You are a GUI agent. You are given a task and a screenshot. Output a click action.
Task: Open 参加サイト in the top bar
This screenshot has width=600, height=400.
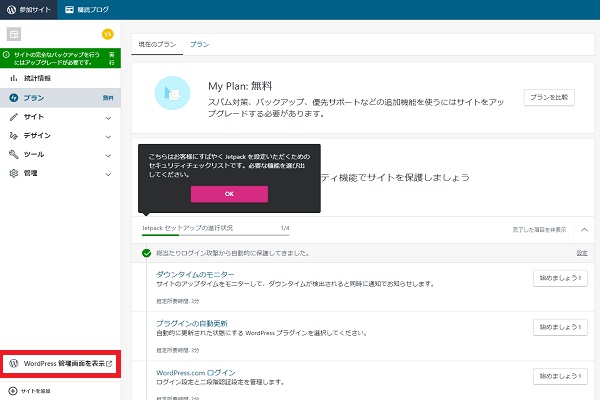pyautogui.click(x=29, y=10)
